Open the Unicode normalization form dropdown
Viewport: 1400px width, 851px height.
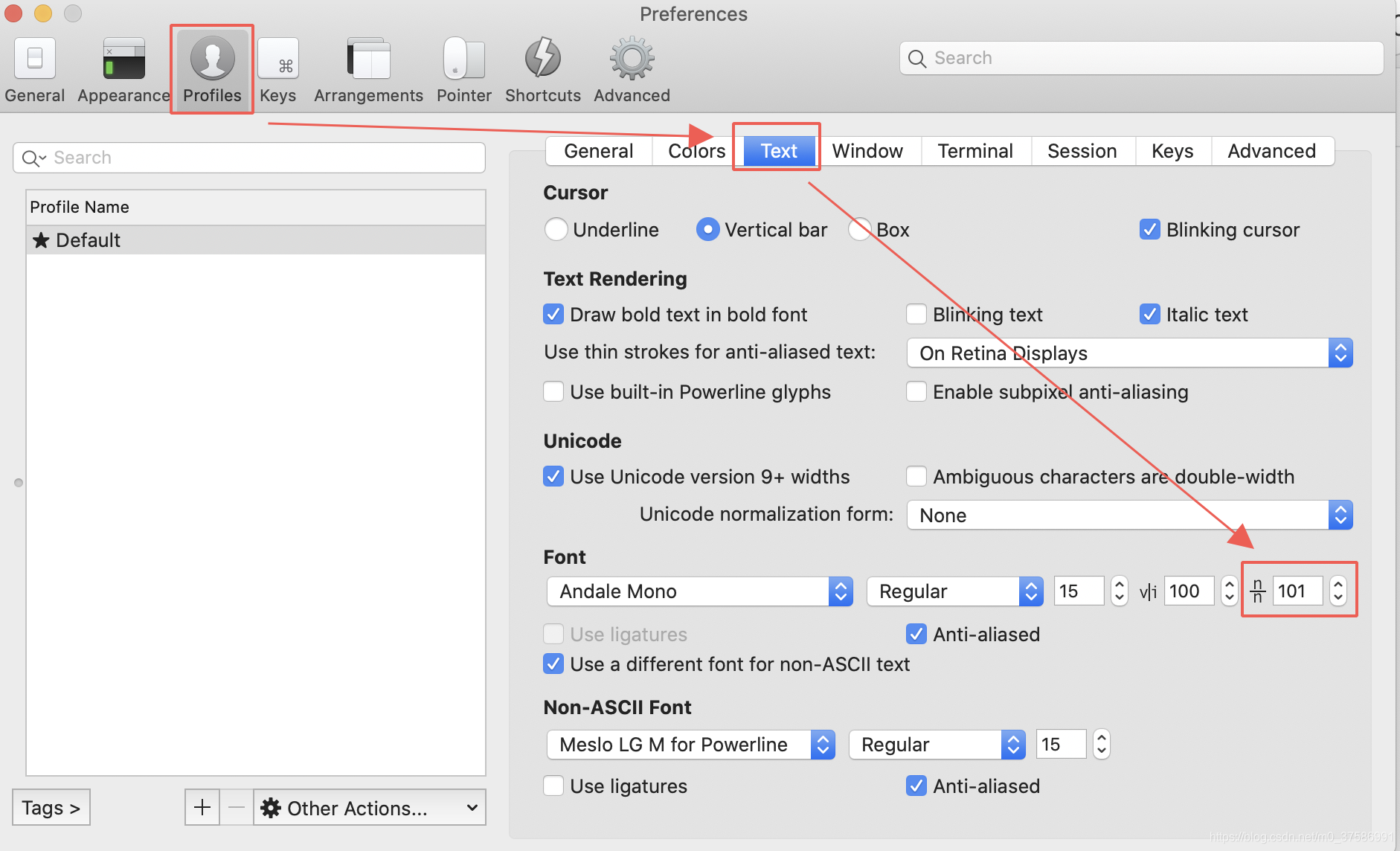(1129, 515)
